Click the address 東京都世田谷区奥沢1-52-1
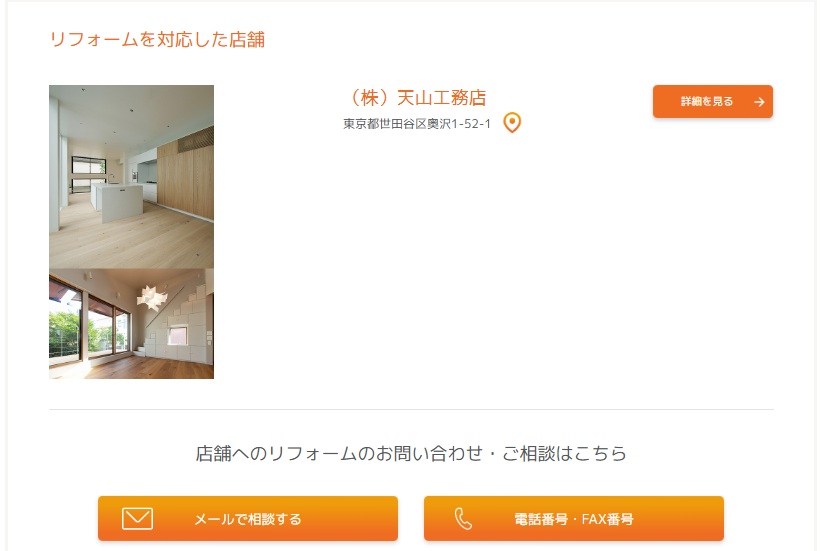The height and width of the screenshot is (551, 820). pyautogui.click(x=417, y=124)
